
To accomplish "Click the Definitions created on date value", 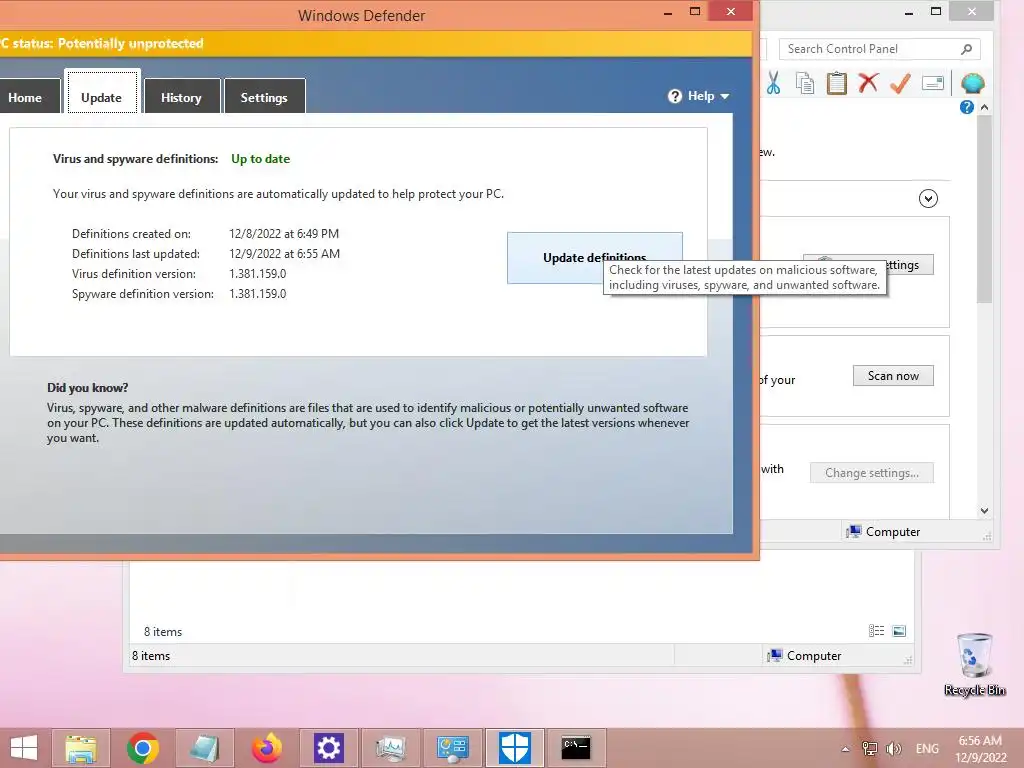I will [x=283, y=234].
